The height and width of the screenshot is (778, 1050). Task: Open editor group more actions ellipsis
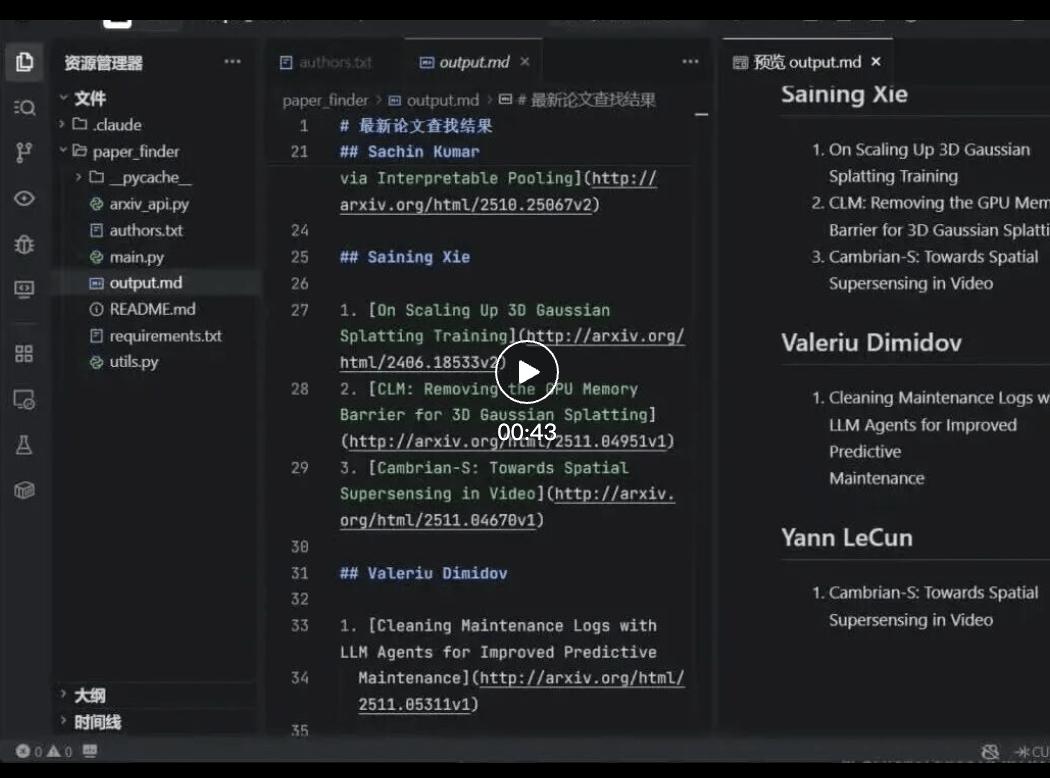coord(690,62)
